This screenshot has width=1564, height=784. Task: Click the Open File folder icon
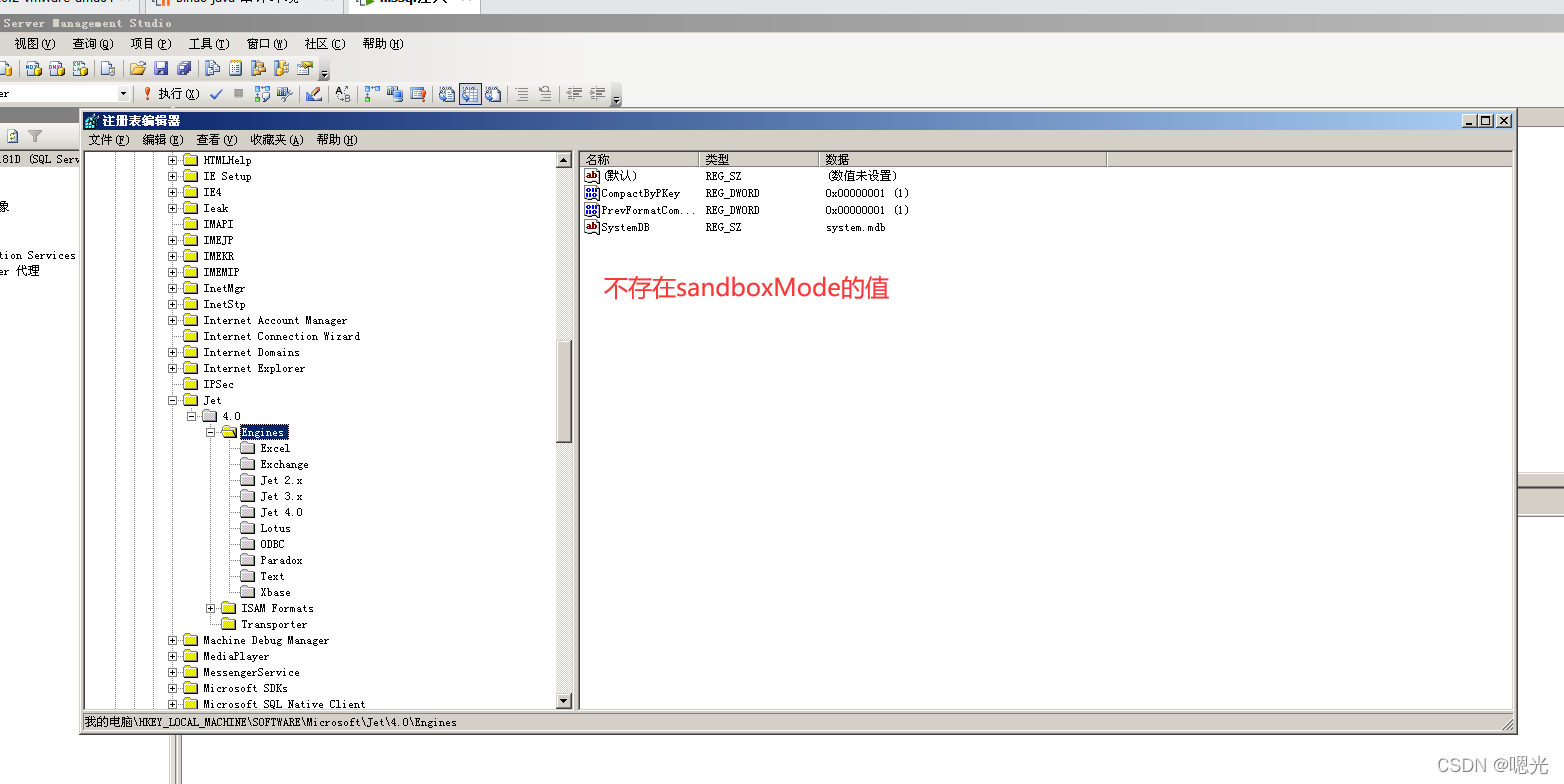click(x=138, y=68)
